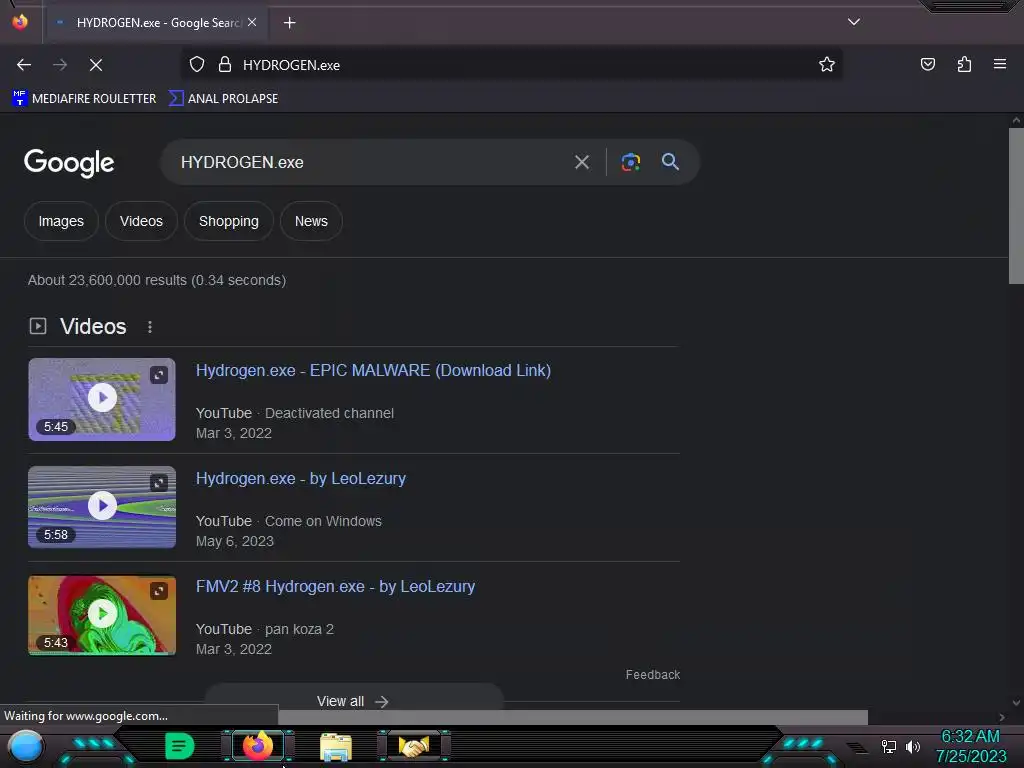
Task: Bookmark this page with the star
Action: [x=827, y=65]
